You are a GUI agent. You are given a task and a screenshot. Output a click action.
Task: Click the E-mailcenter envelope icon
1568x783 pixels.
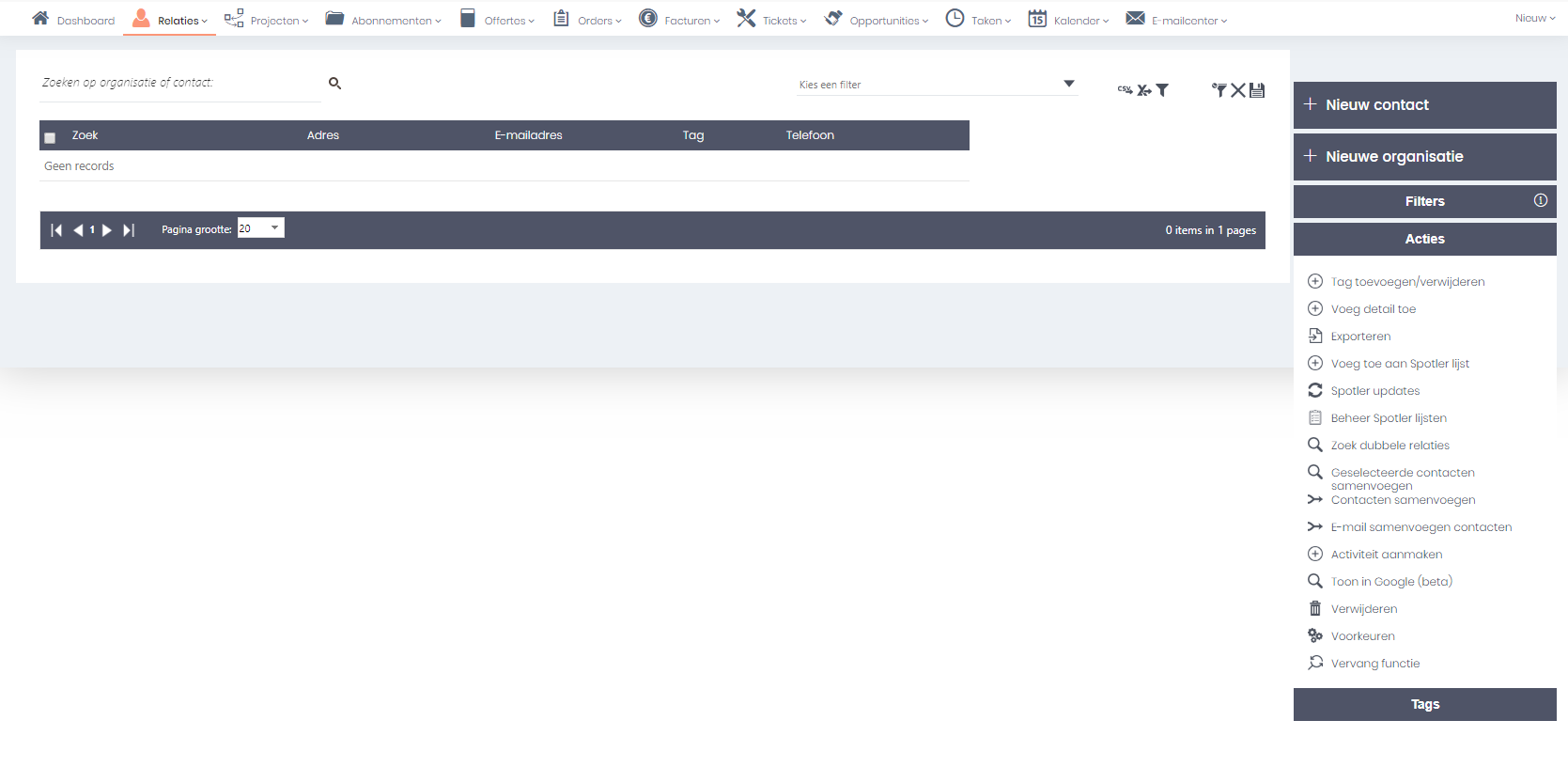(x=1135, y=18)
